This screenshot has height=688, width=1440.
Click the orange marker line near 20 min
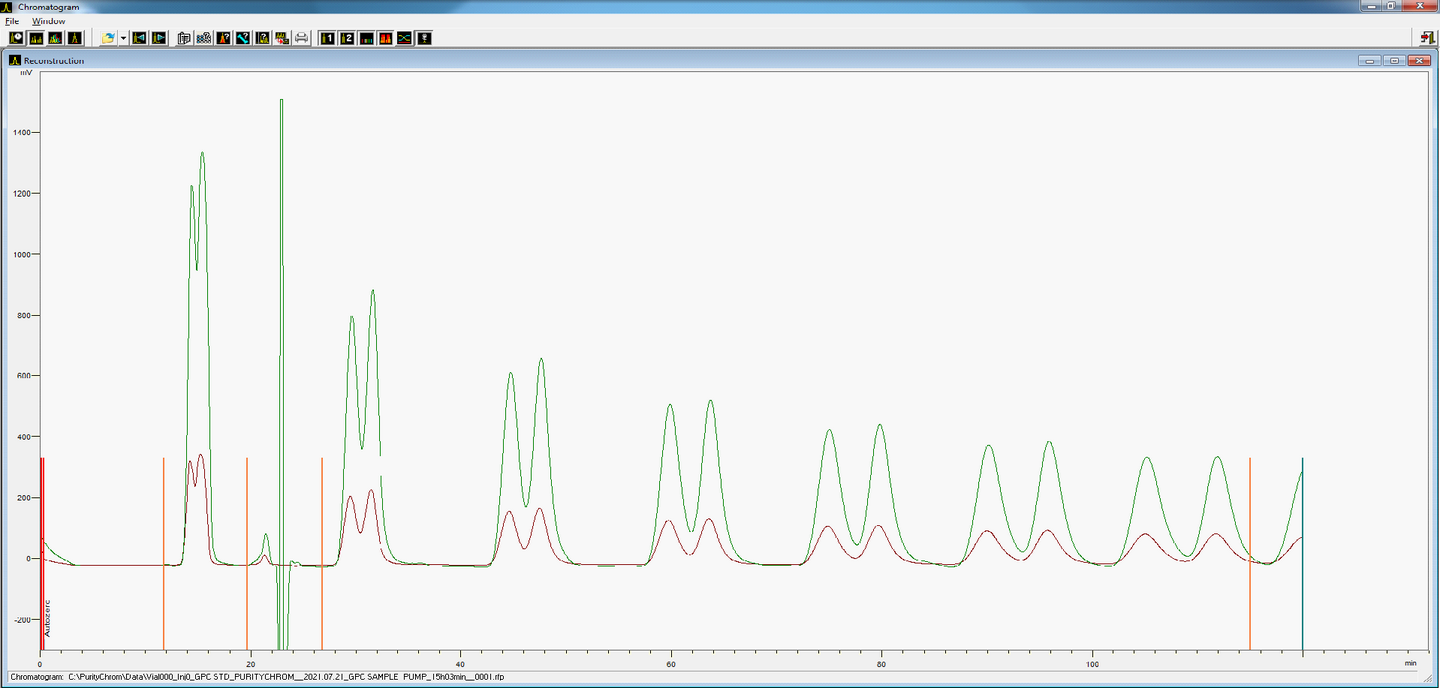(247, 520)
